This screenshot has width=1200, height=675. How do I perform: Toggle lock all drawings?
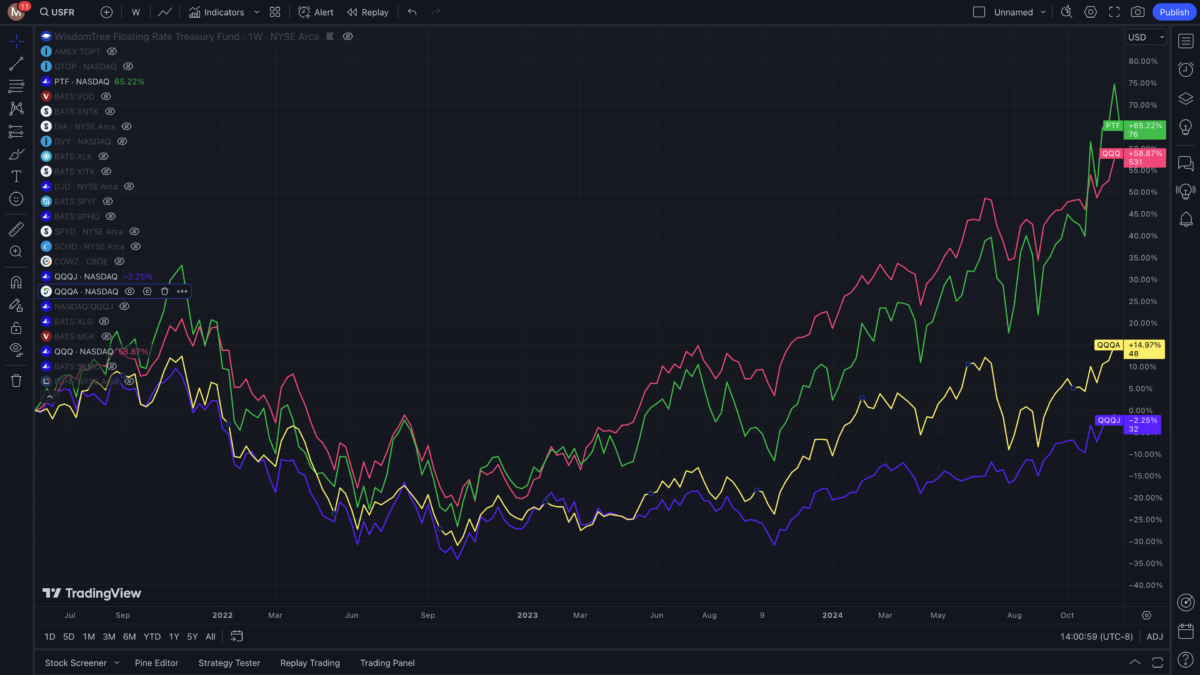tap(16, 327)
